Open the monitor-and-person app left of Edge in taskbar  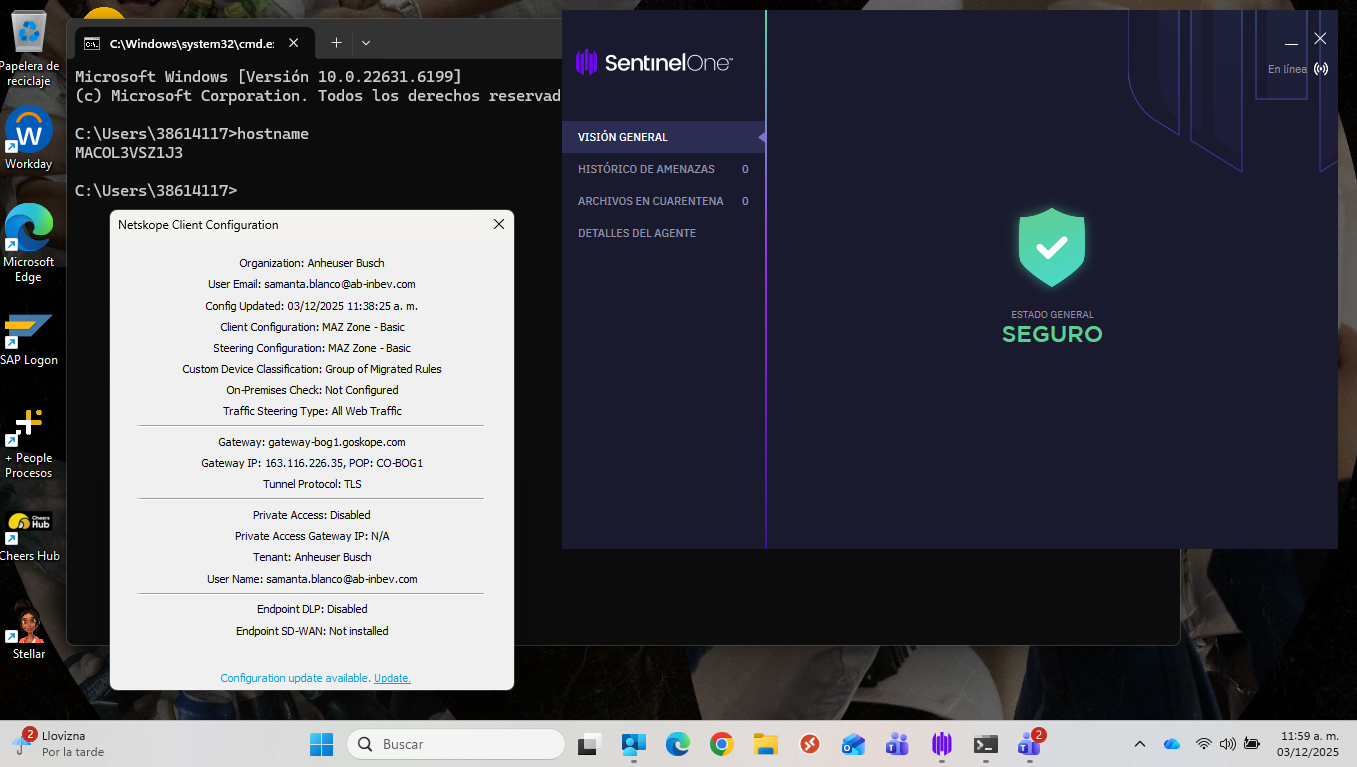click(x=634, y=744)
